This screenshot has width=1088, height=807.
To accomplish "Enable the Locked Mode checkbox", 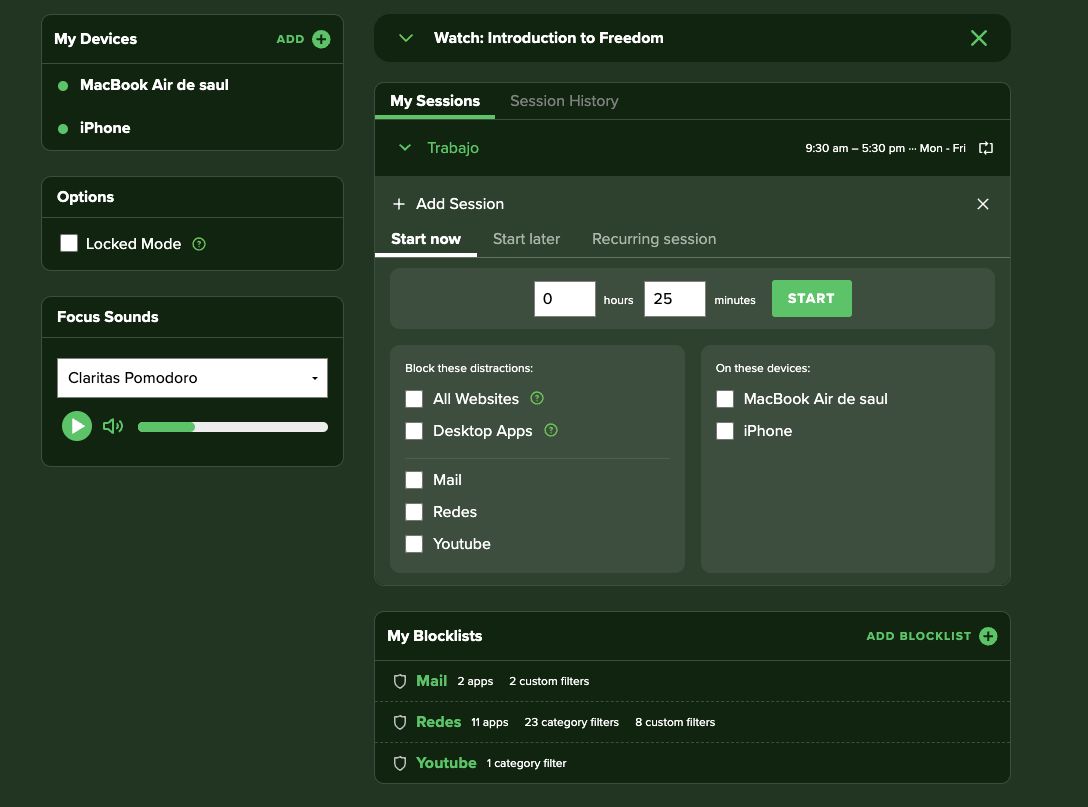I will point(69,243).
